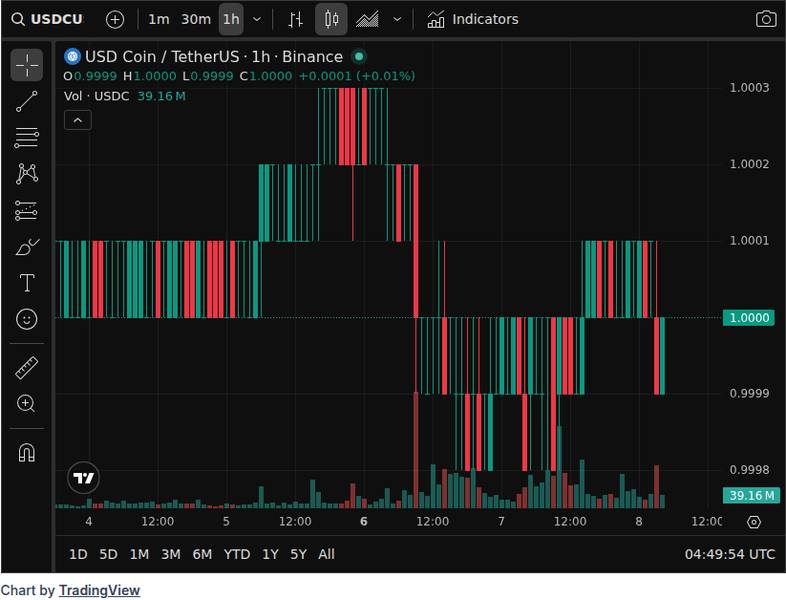Select the ruler measure tool
Viewport: 786px width, 600px height.
click(x=27, y=367)
